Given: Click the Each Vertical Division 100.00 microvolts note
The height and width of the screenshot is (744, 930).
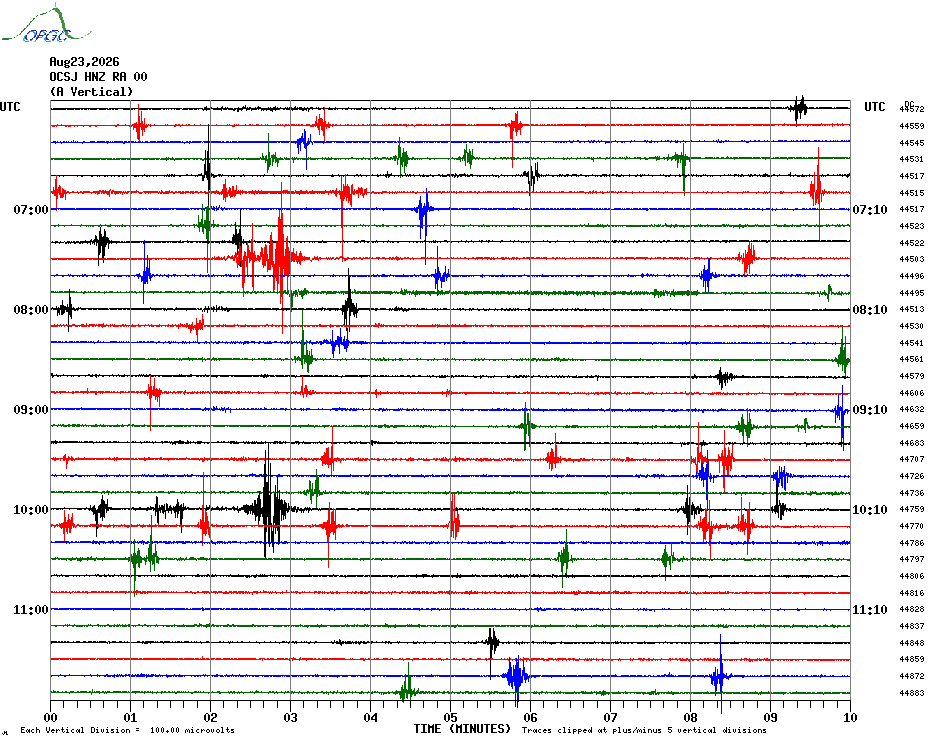Looking at the screenshot, I should coord(128,730).
